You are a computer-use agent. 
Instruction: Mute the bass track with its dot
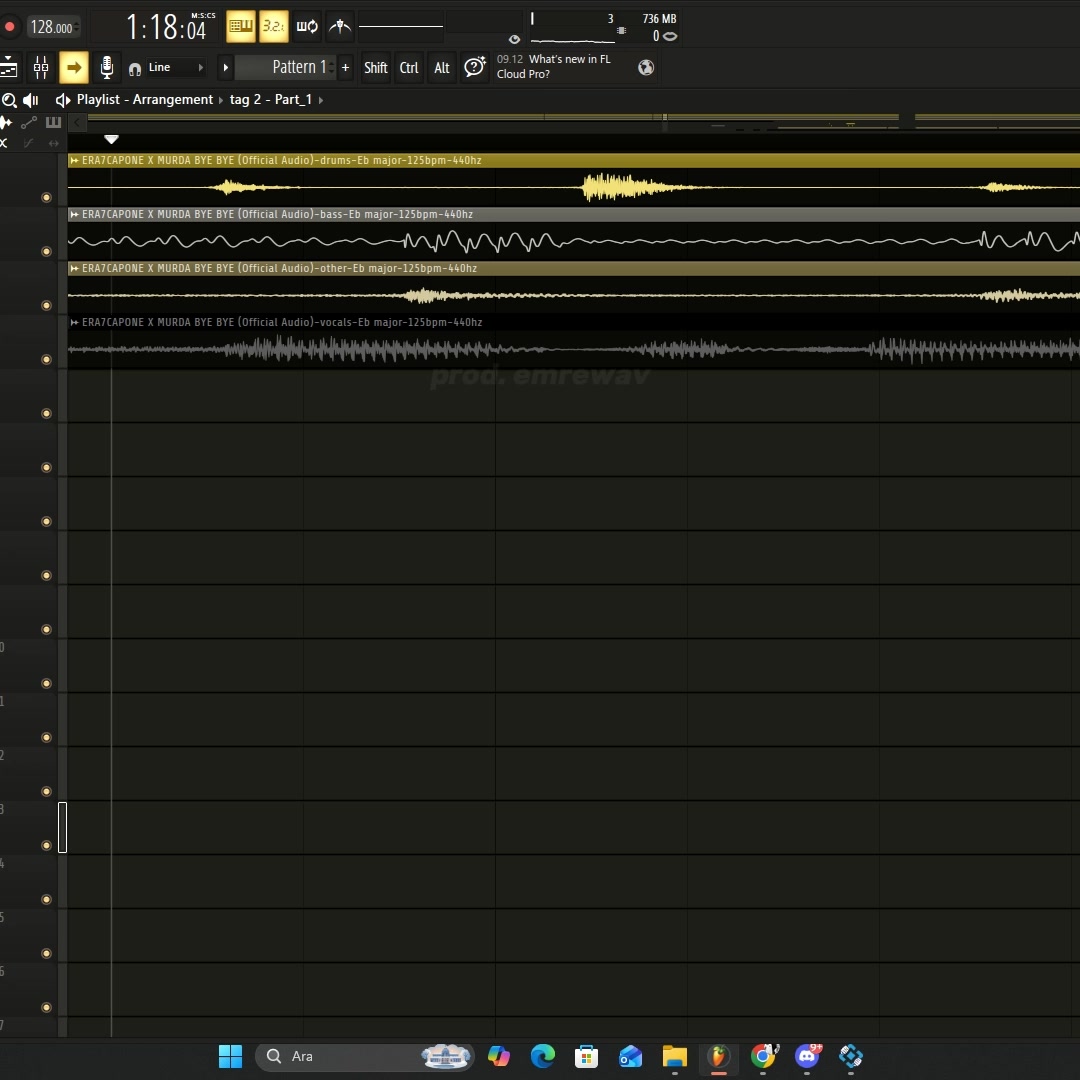pyautogui.click(x=46, y=251)
